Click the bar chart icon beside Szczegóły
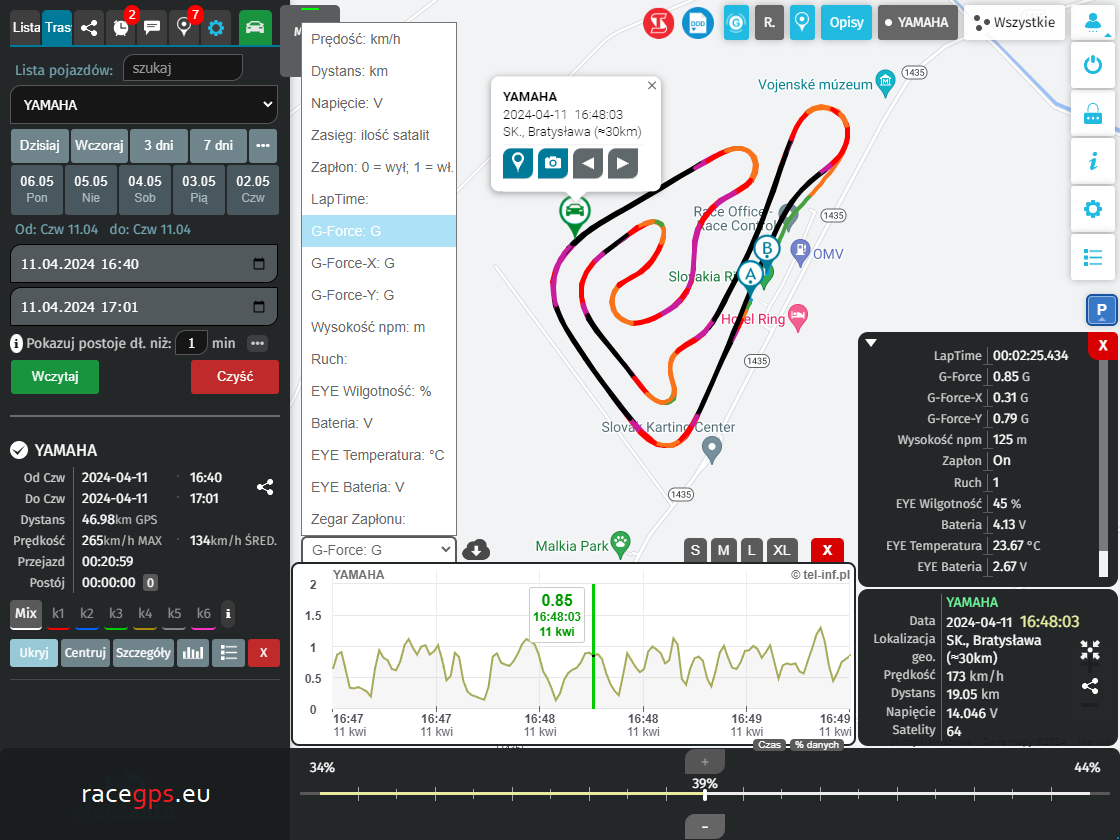The width and height of the screenshot is (1120, 840). coord(193,653)
